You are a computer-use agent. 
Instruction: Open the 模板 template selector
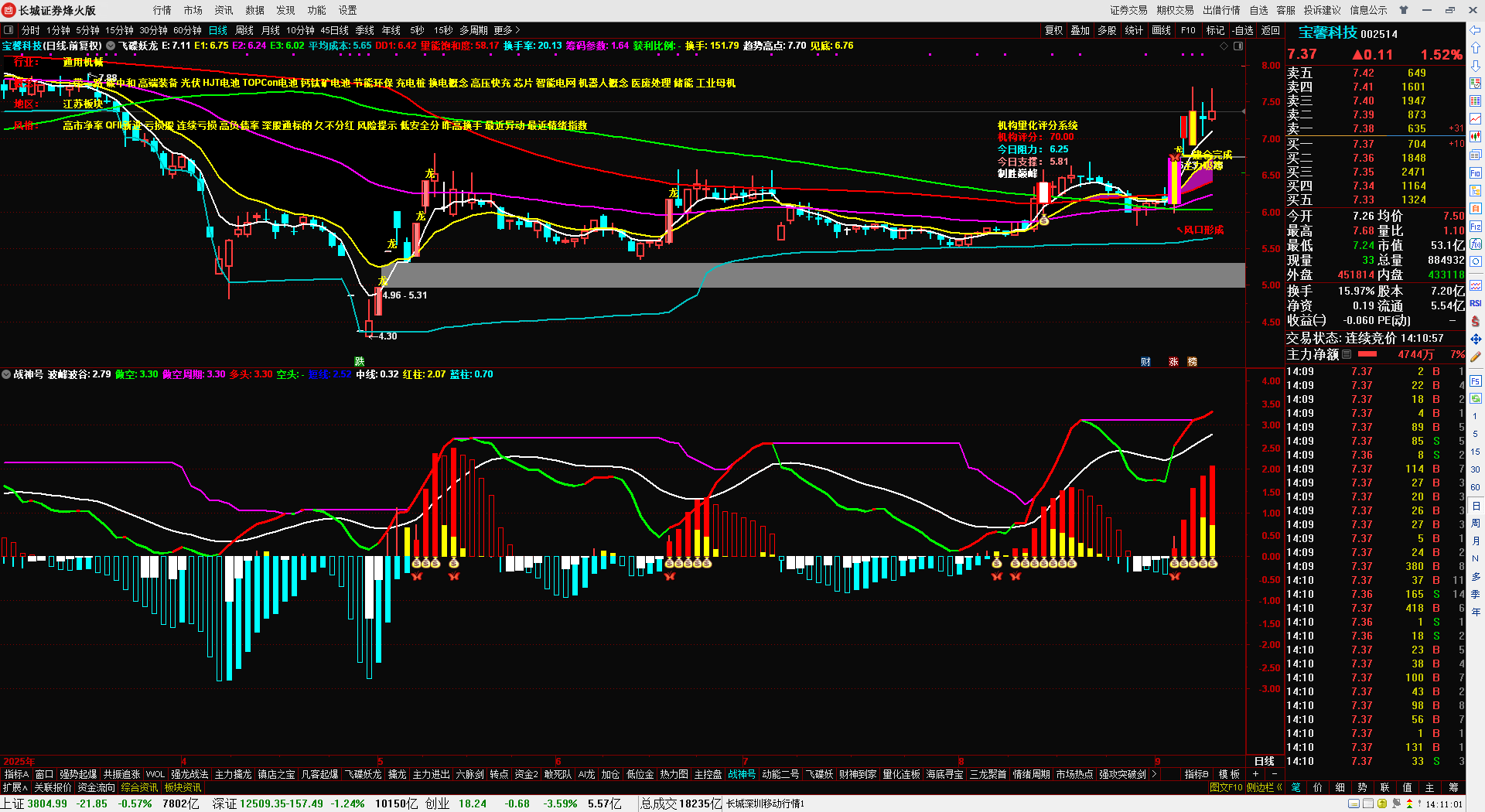pos(1229,774)
